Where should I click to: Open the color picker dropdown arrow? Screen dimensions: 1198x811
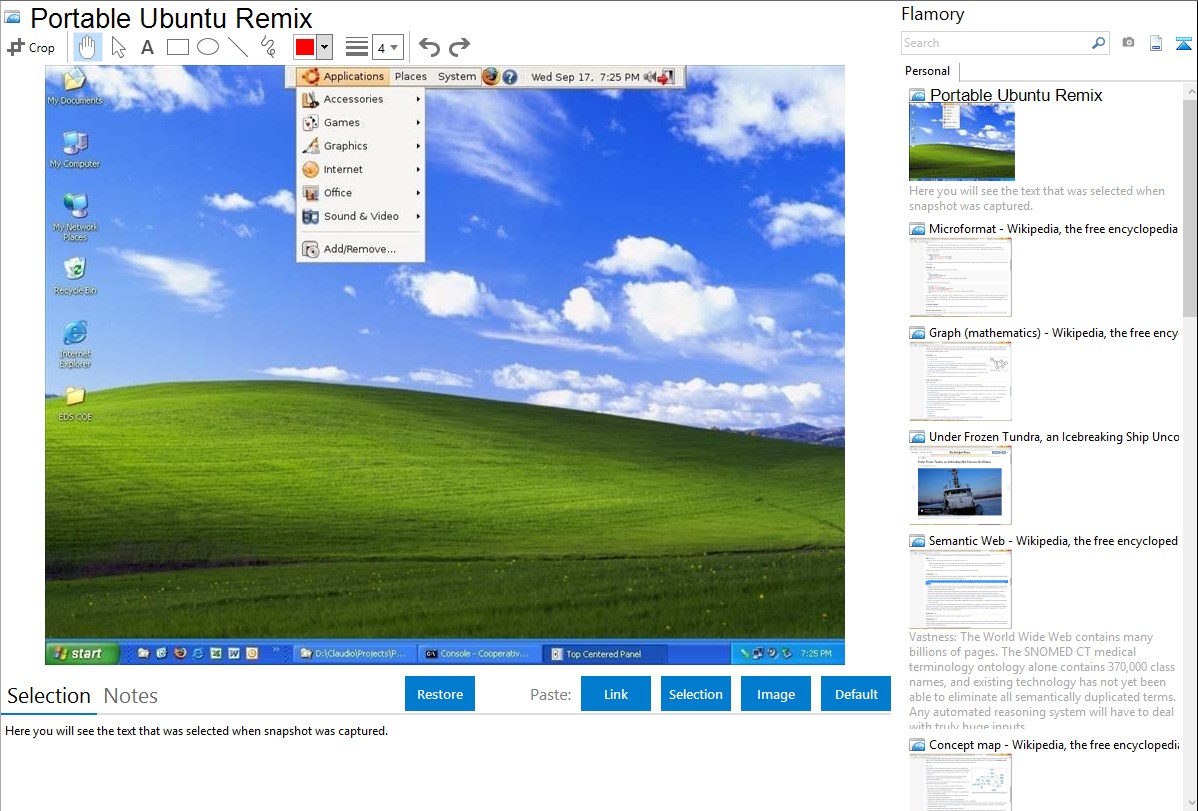(325, 47)
